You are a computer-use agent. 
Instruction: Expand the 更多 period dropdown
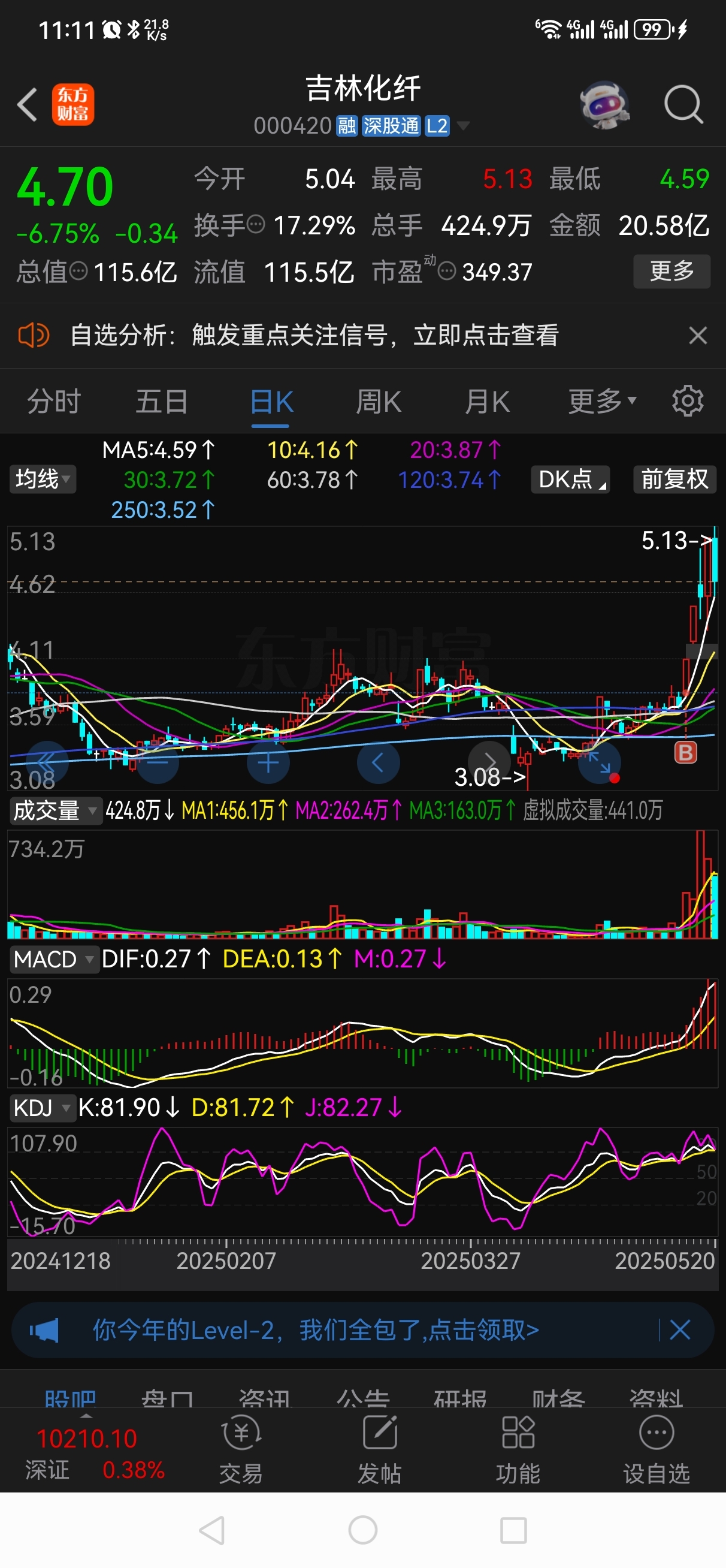pyautogui.click(x=602, y=402)
